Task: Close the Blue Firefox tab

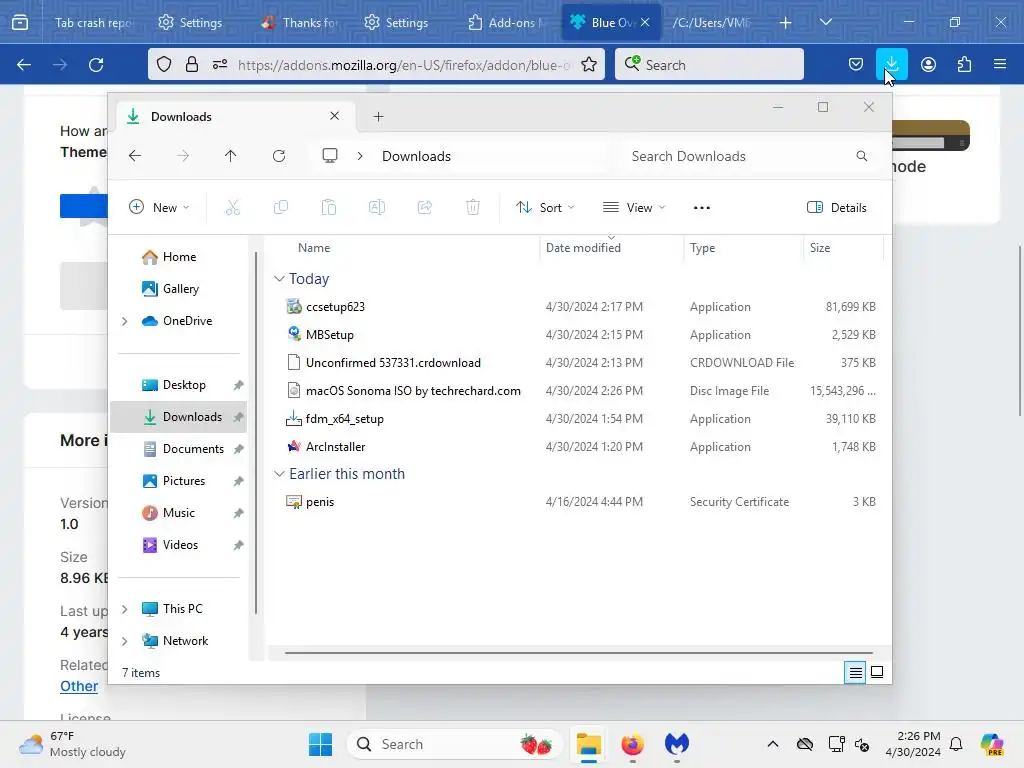Action: (x=645, y=22)
